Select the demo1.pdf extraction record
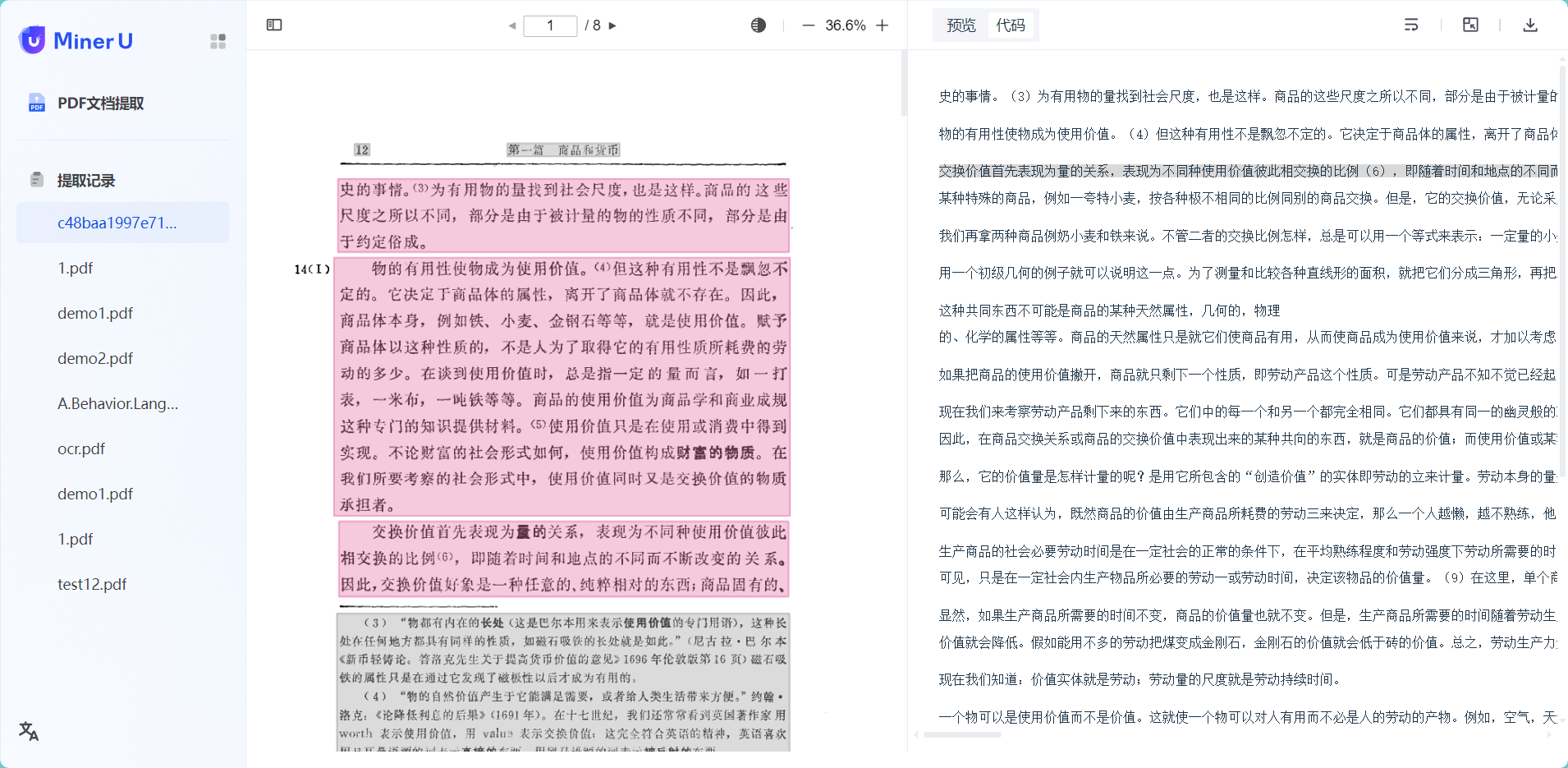Screen dimensions: 1568x768 point(94,312)
